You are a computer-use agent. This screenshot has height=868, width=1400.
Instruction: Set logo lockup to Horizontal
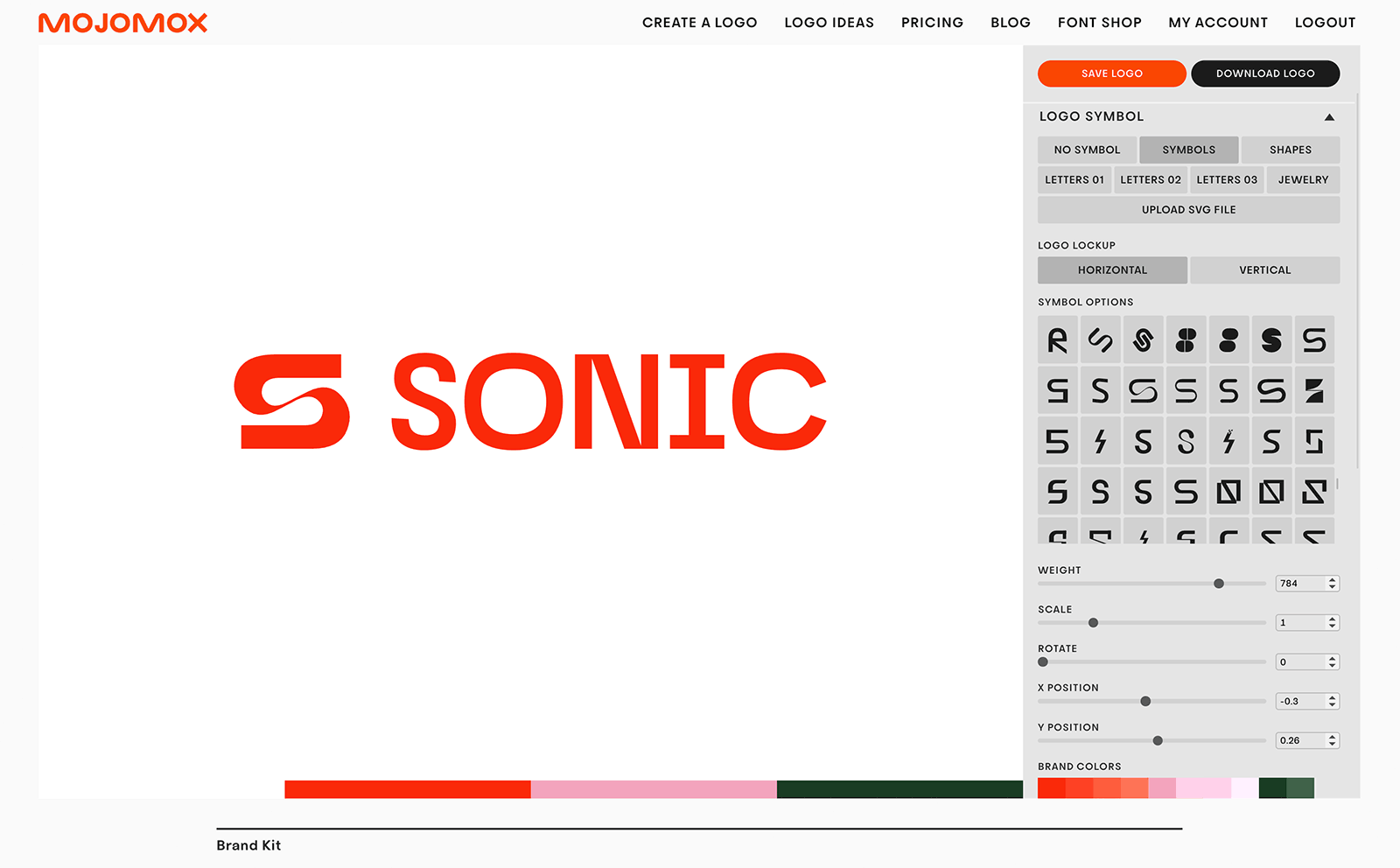coord(1112,269)
